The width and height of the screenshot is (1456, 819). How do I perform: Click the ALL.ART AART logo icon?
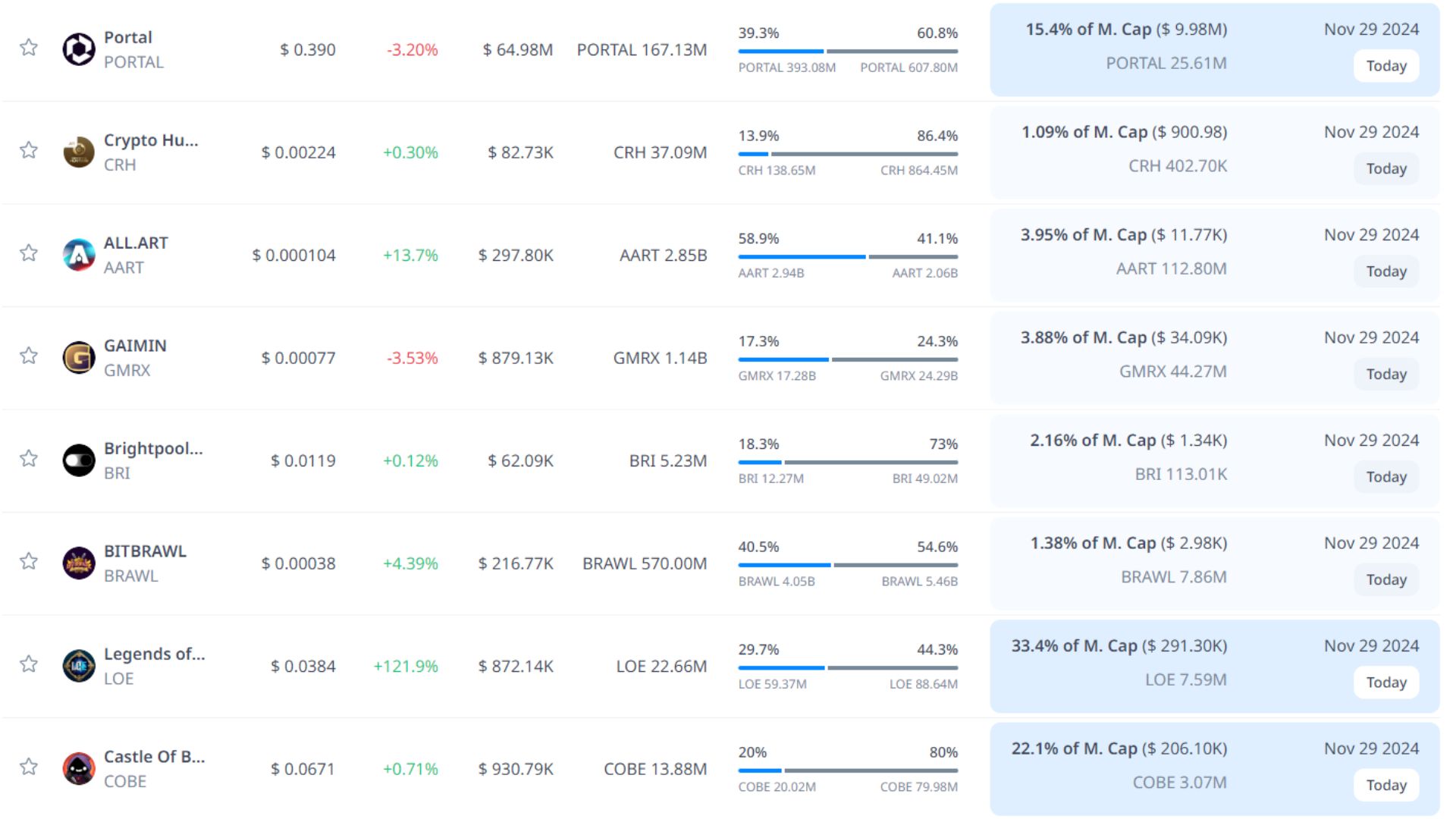[79, 256]
